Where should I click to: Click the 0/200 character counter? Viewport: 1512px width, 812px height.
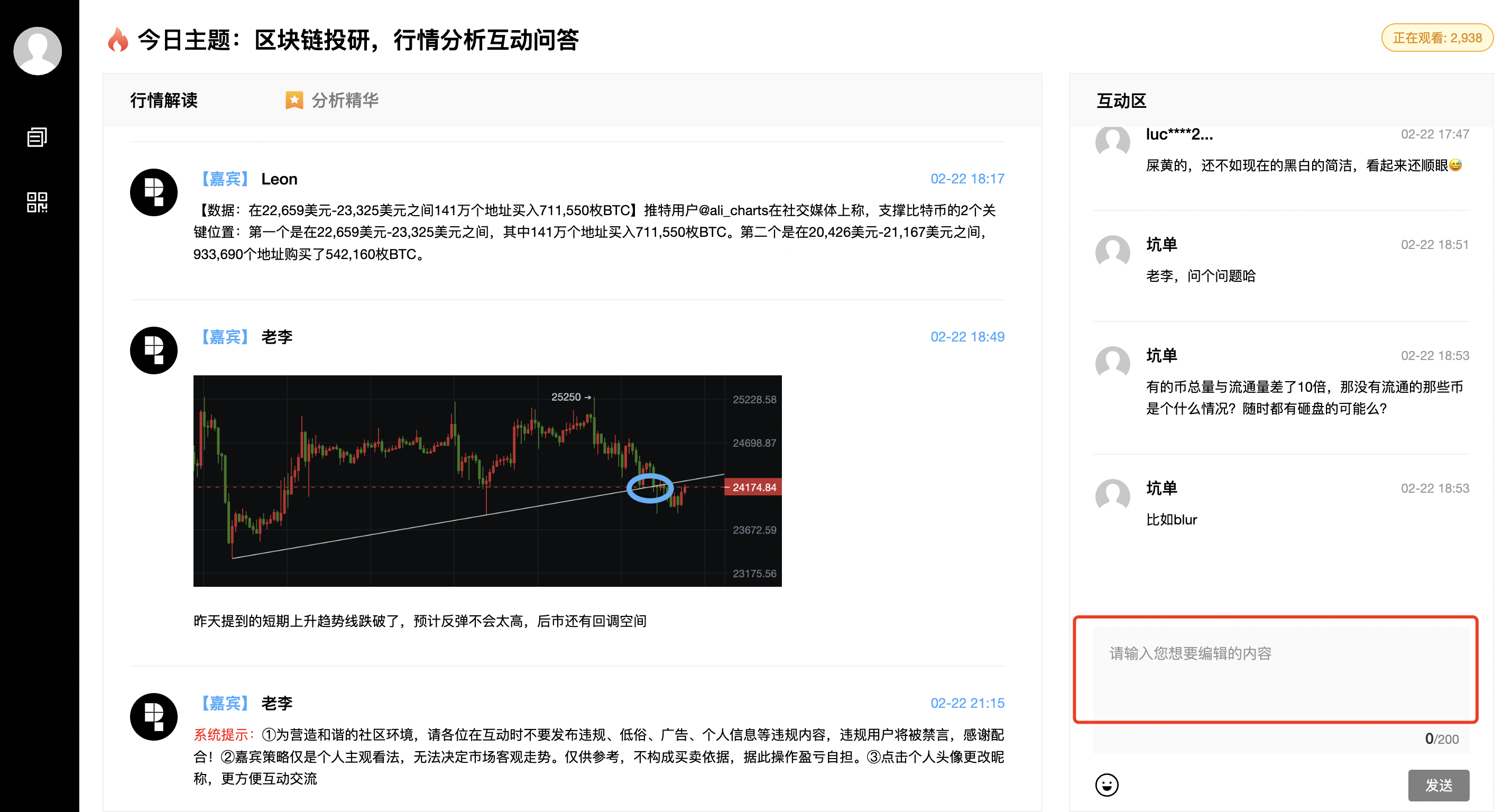click(x=1442, y=739)
